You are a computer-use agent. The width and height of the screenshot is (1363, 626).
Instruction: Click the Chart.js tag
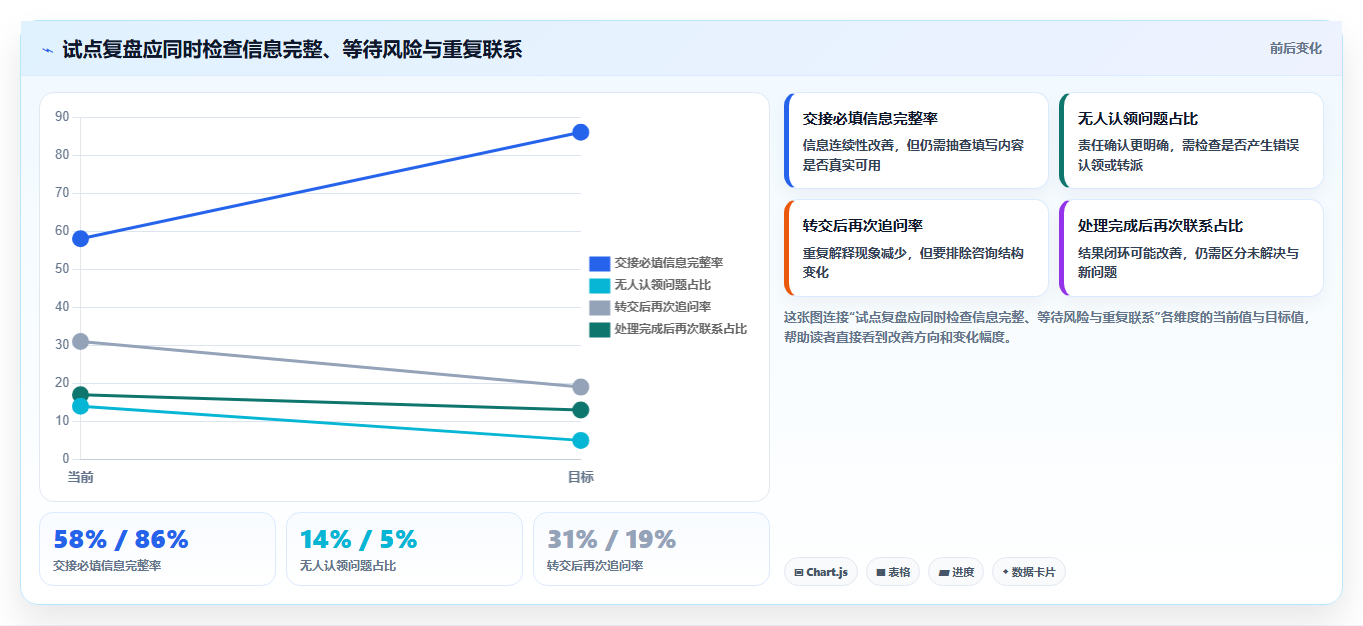click(x=821, y=572)
